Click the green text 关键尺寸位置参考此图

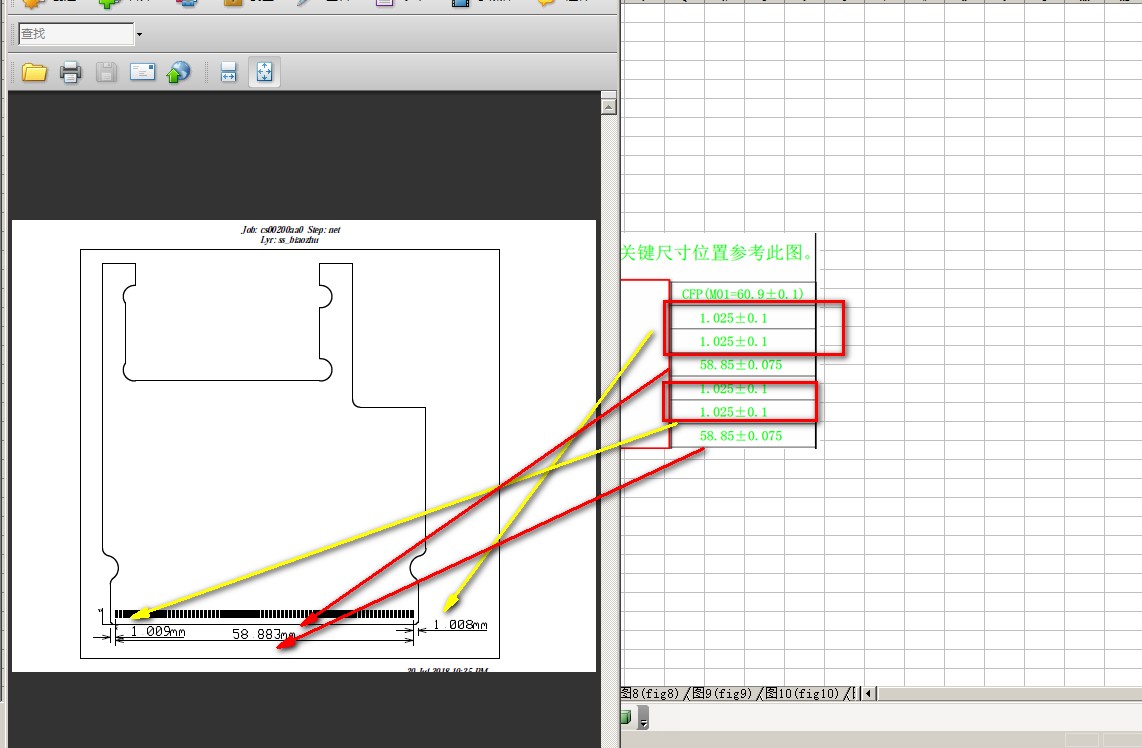717,253
